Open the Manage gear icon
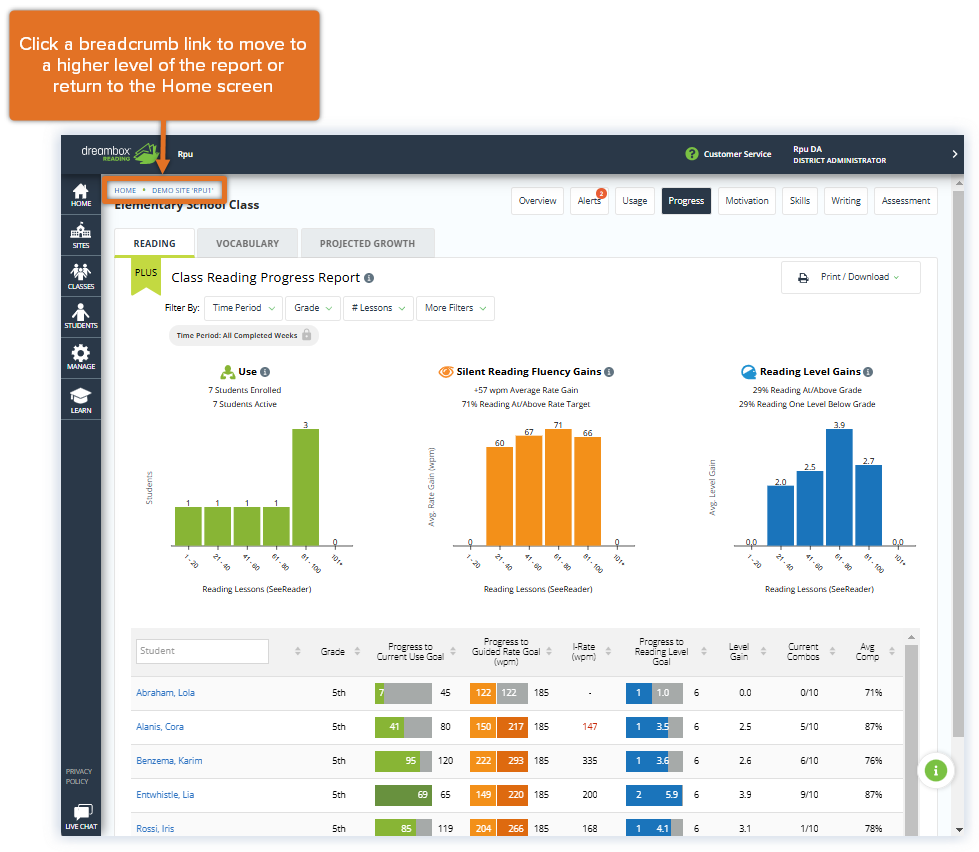979x852 pixels. coord(81,357)
